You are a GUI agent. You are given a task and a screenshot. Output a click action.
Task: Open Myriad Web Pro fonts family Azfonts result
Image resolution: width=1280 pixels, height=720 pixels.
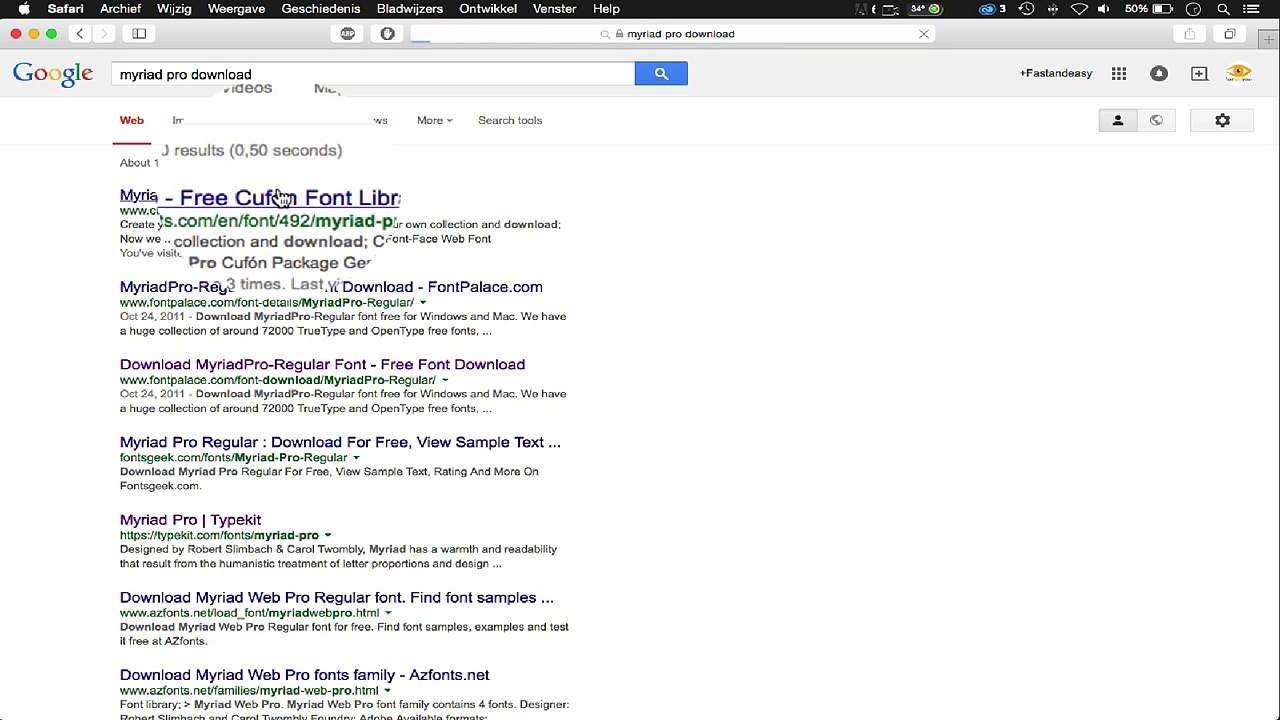[x=304, y=675]
